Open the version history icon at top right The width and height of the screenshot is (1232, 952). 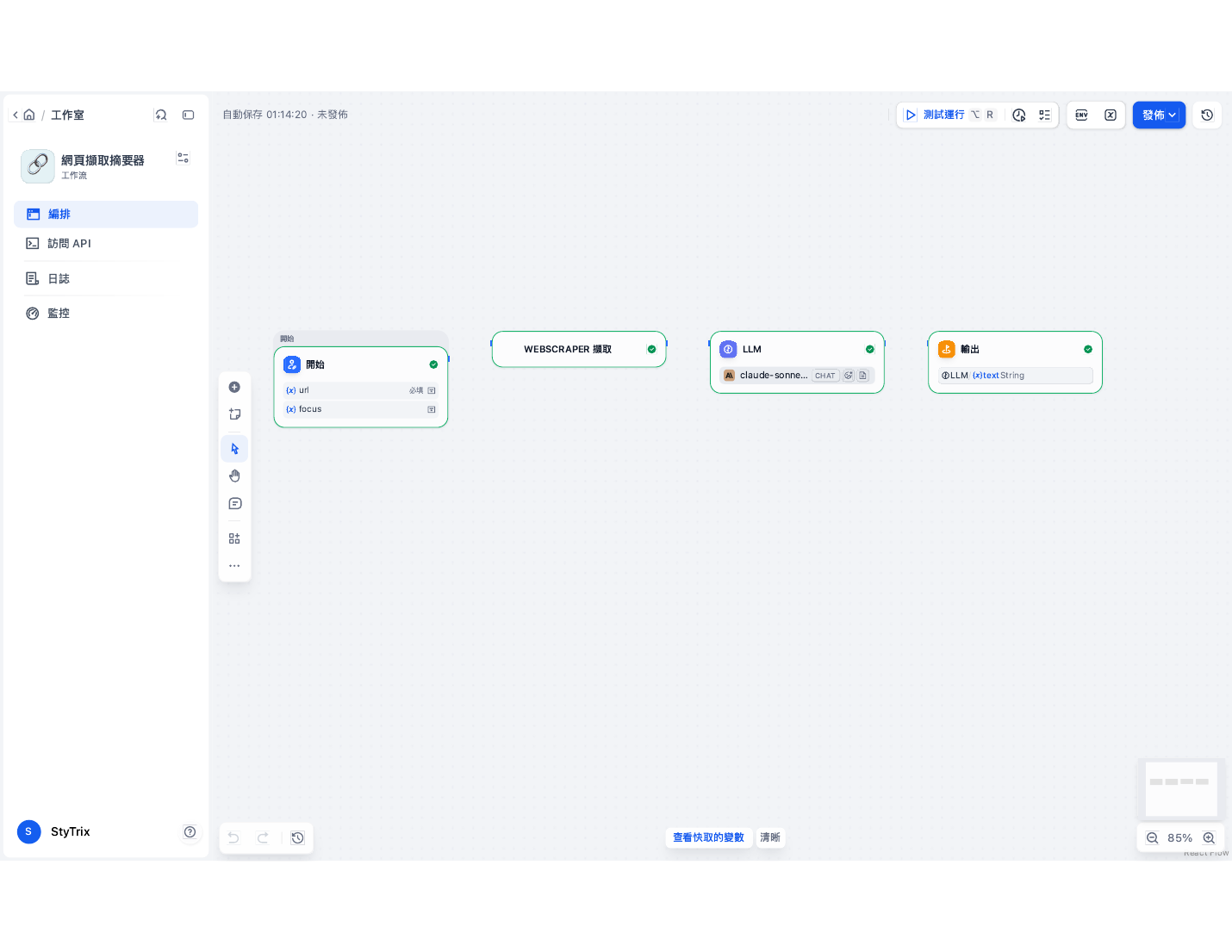(x=1207, y=115)
